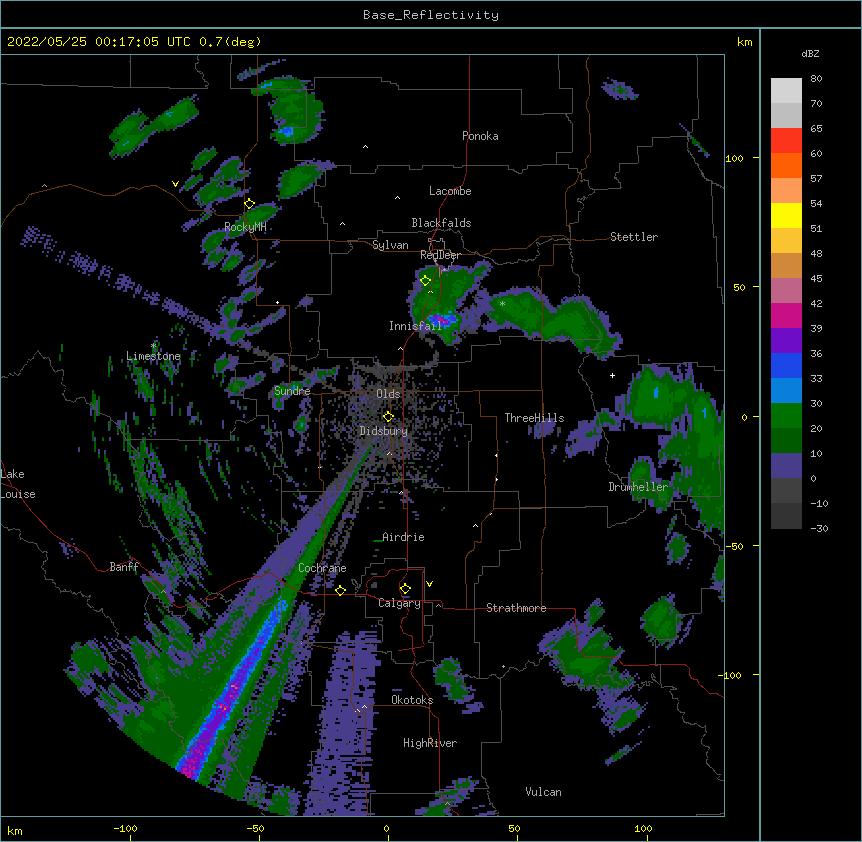Viewport: 862px width, 842px height.
Task: Click the yellow diamond marker south of RedDeer
Action: [x=425, y=281]
